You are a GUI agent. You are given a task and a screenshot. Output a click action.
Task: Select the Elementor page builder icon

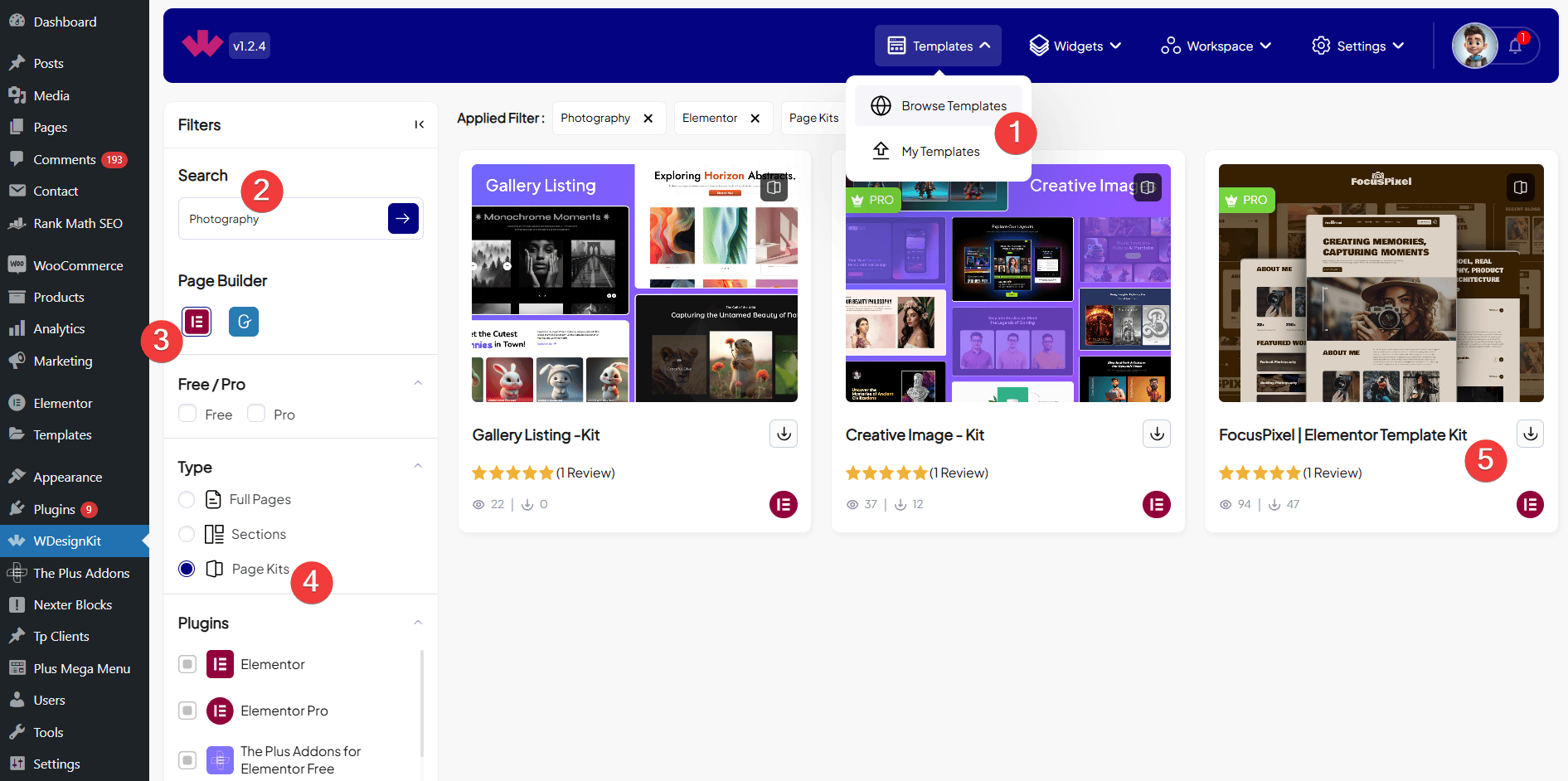click(197, 322)
